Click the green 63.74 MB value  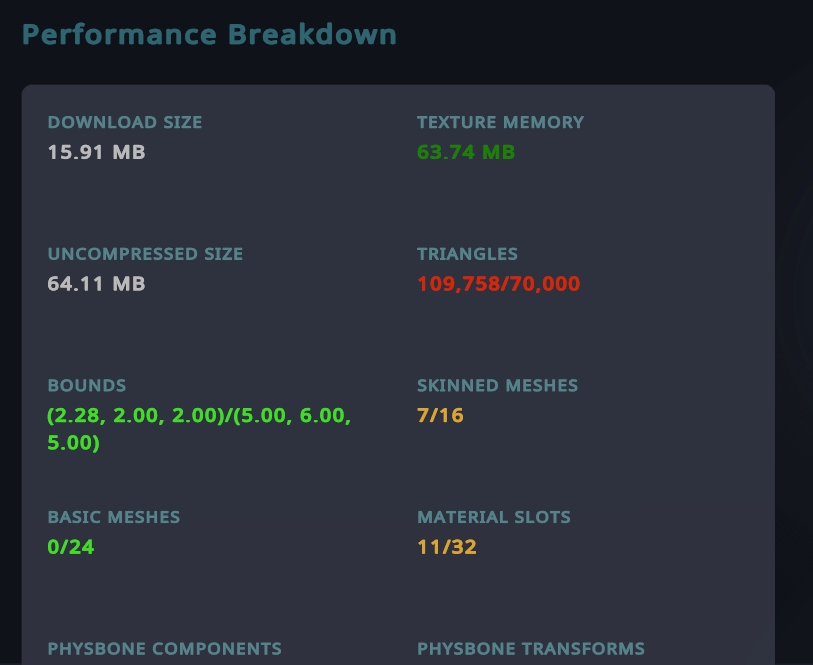(466, 153)
